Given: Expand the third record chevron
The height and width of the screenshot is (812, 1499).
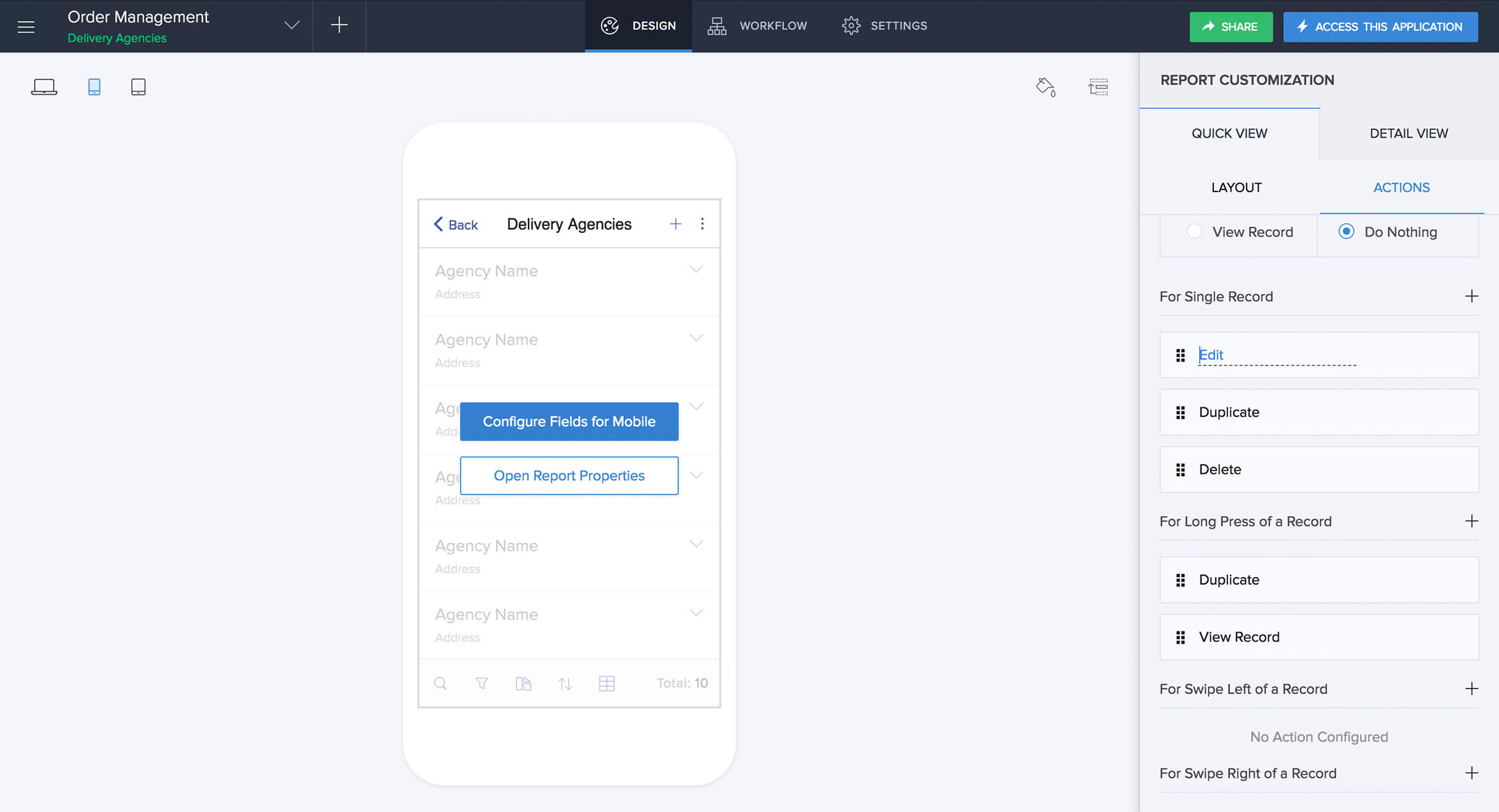Looking at the screenshot, I should pyautogui.click(x=696, y=406).
